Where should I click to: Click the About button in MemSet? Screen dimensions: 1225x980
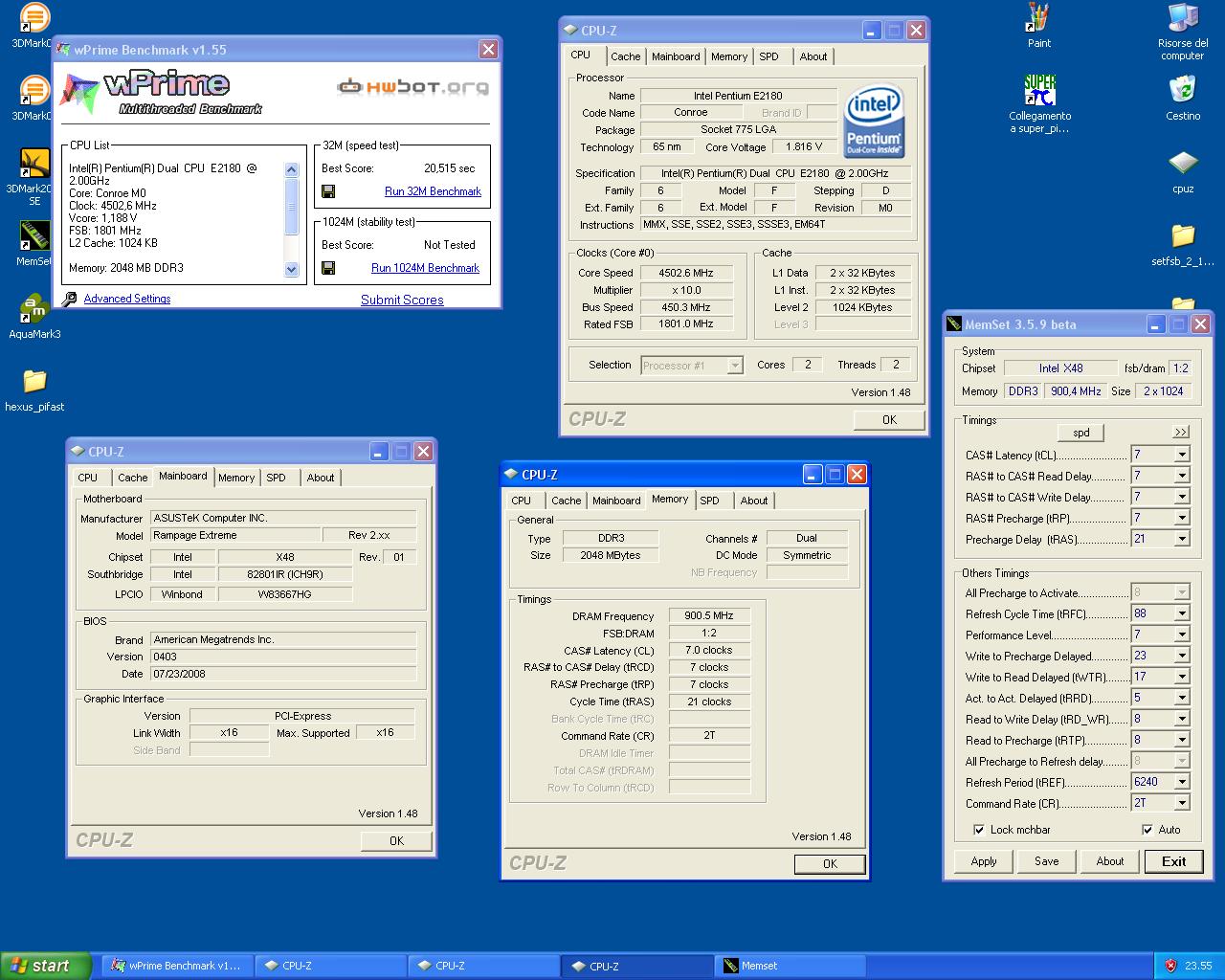1110,861
